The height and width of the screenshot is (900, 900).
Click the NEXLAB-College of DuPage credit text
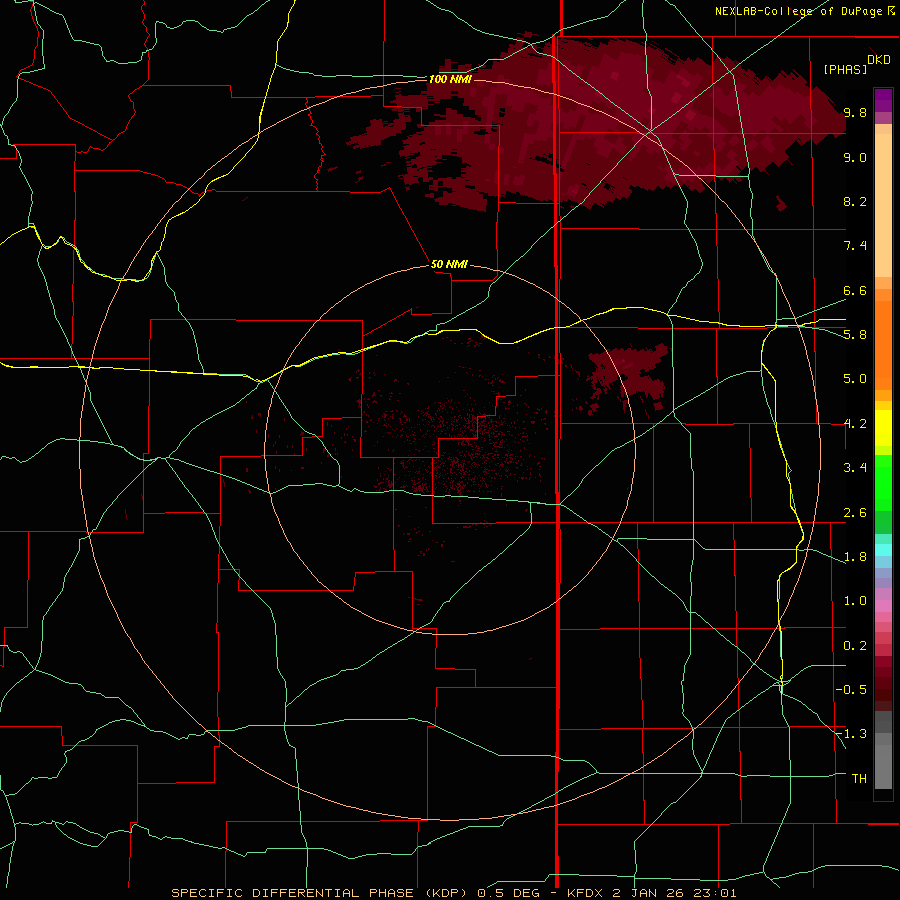(x=800, y=11)
